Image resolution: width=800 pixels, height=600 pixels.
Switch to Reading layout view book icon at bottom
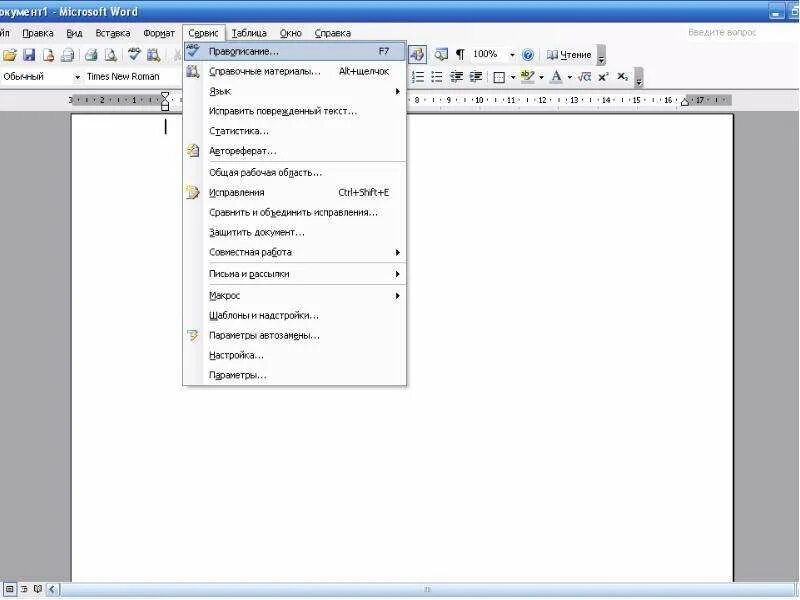tap(38, 589)
